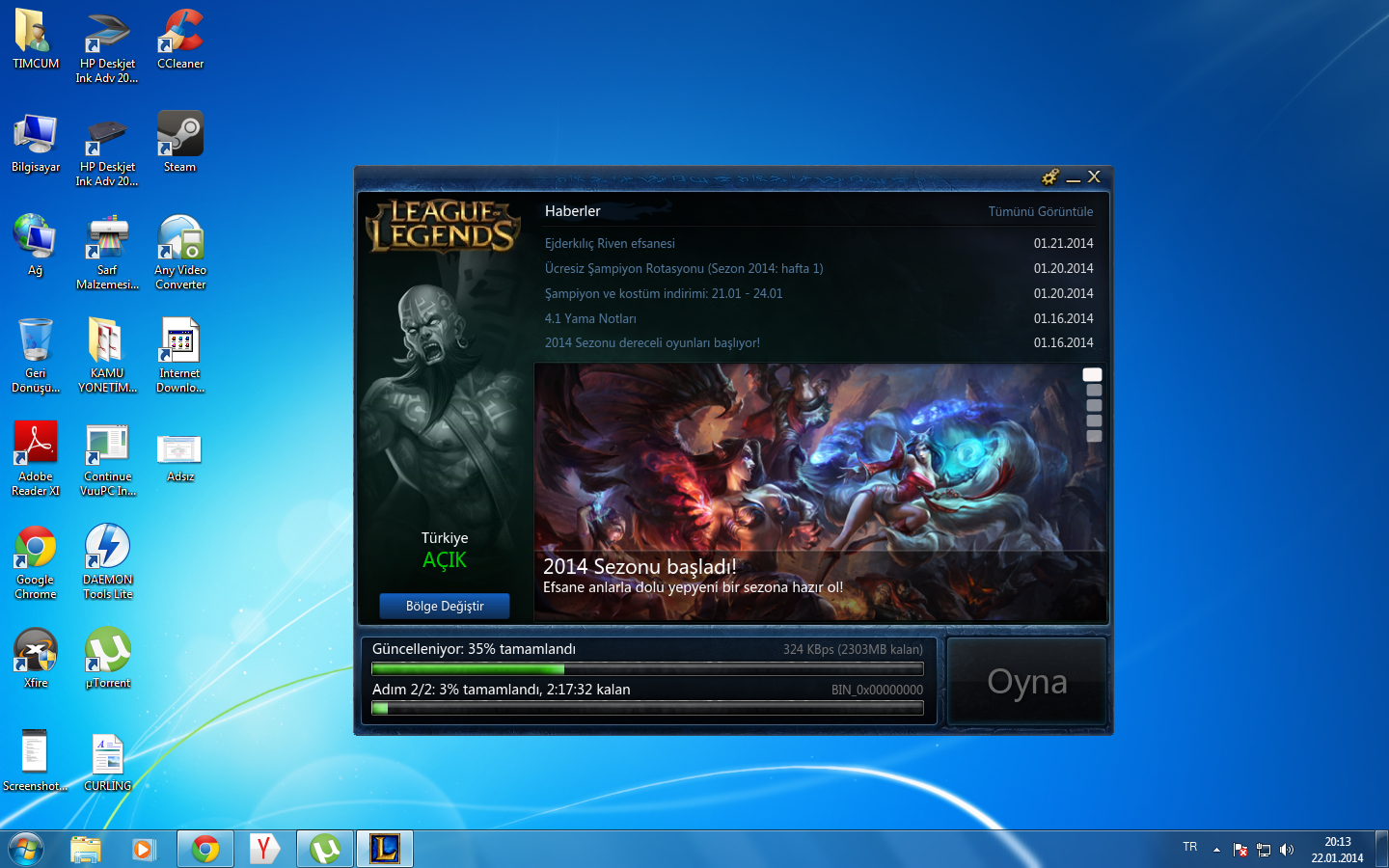Open the clock showing 20:13
1389x868 pixels.
[x=1337, y=850]
